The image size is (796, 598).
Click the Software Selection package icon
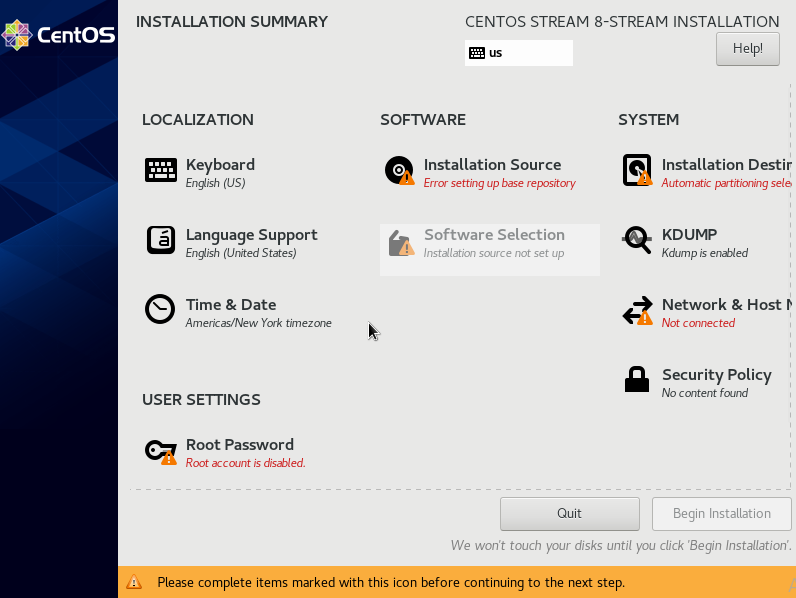click(401, 243)
